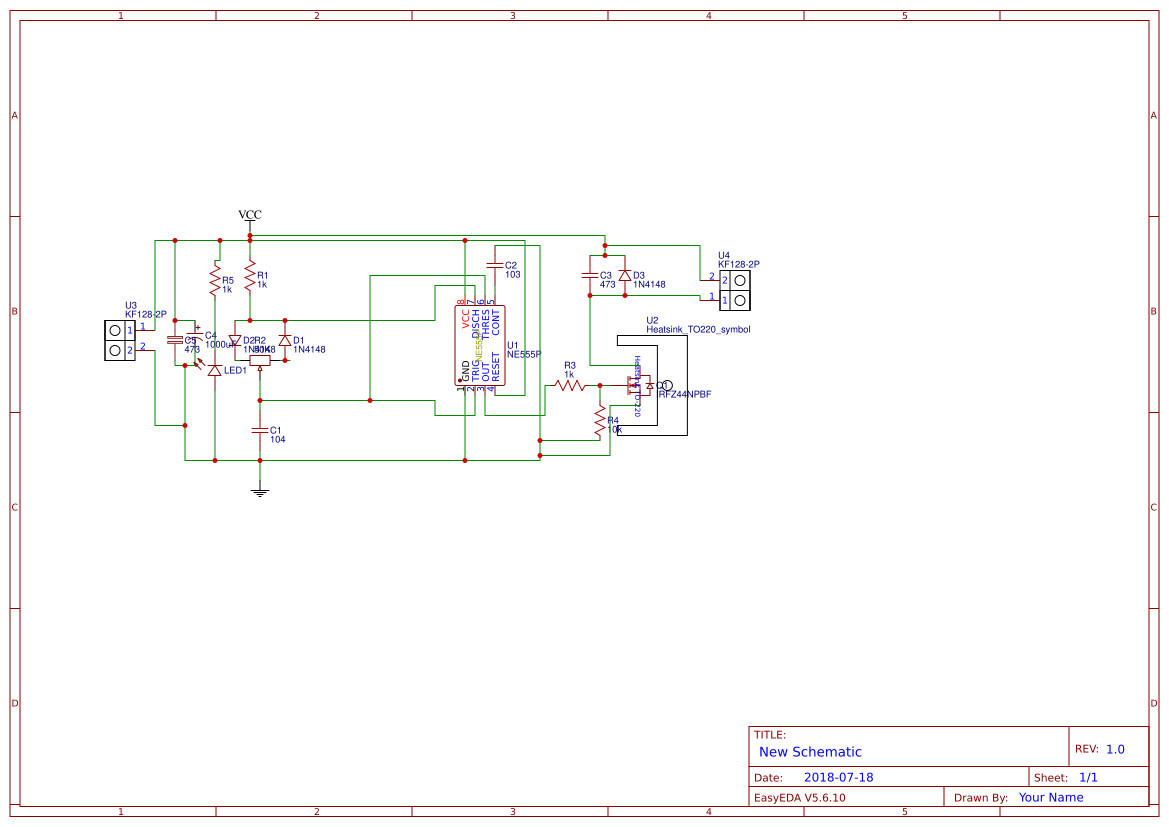Click the R4 10k value label

614,430
